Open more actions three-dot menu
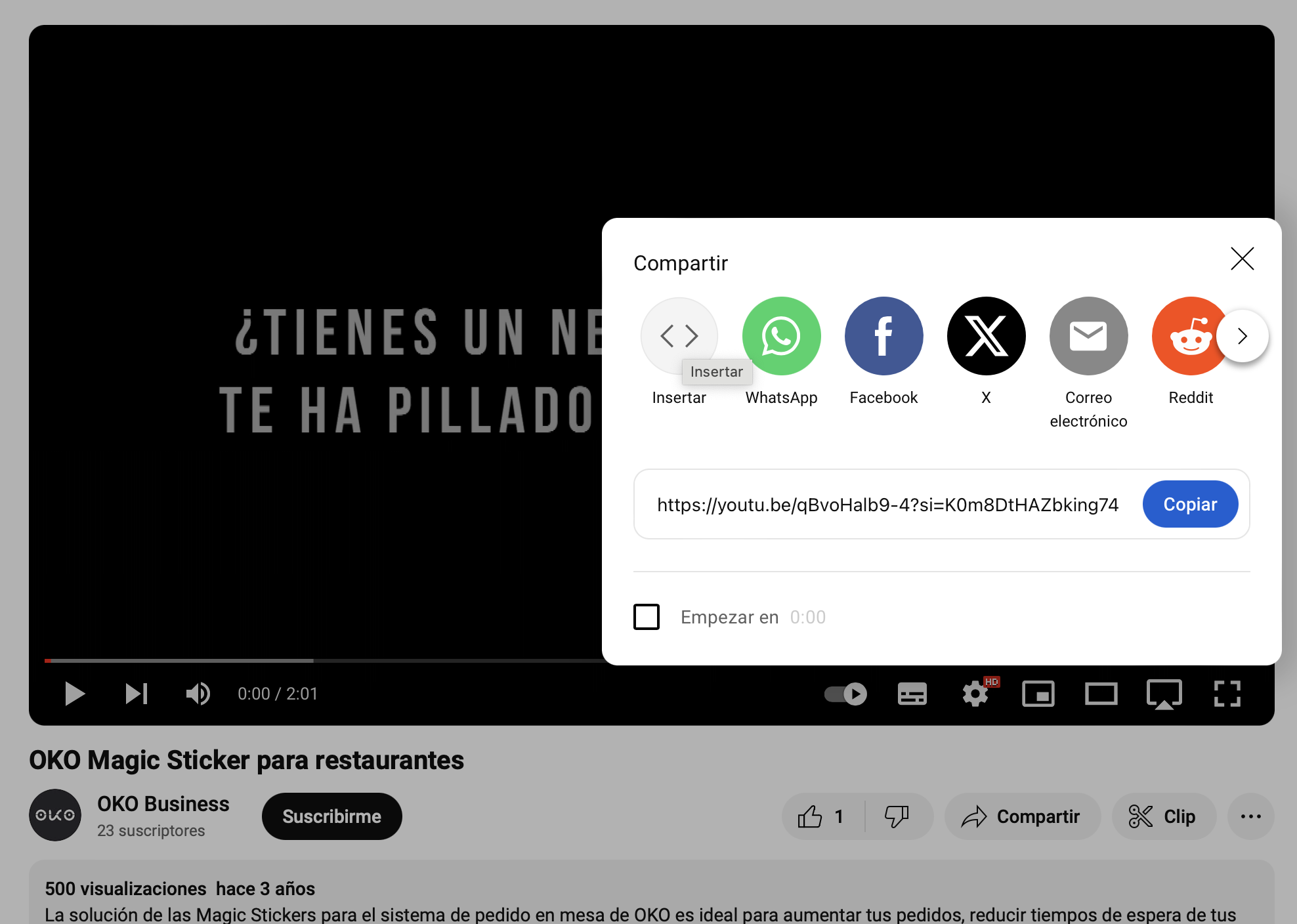 pos(1250,816)
